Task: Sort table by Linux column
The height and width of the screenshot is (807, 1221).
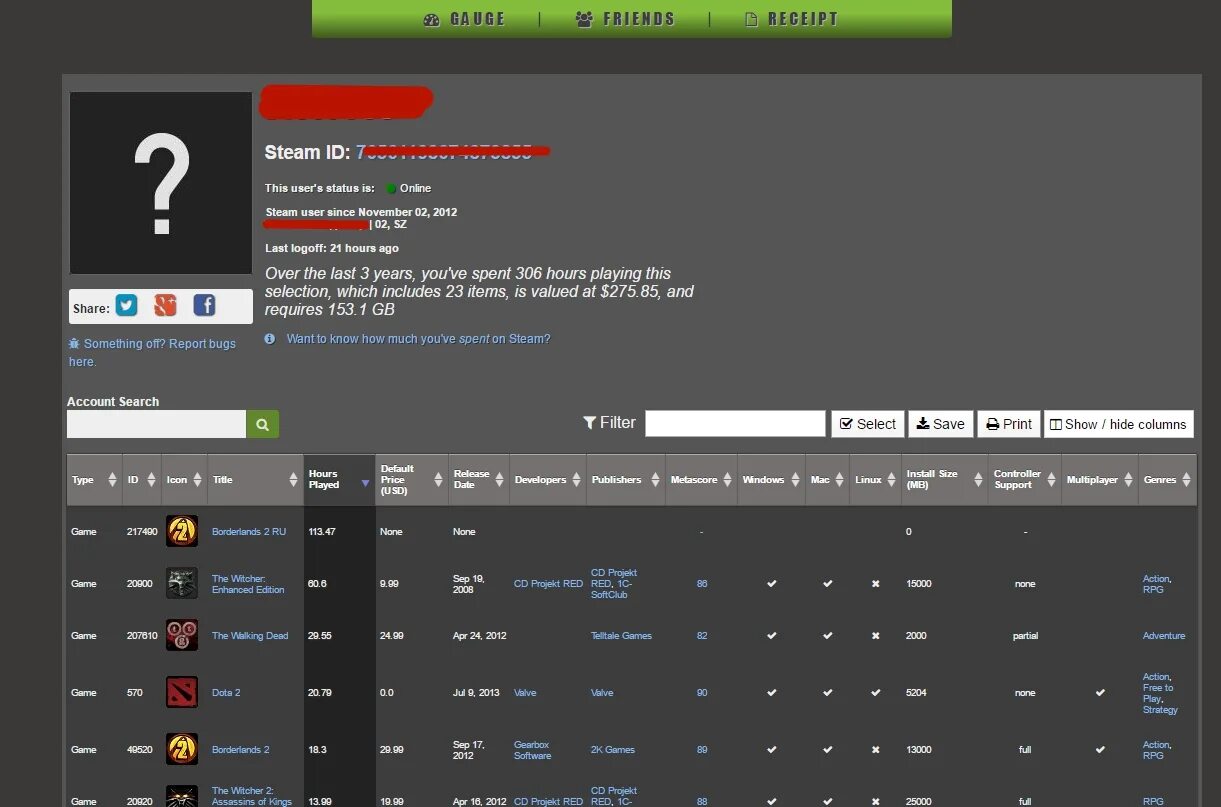Action: coord(875,480)
